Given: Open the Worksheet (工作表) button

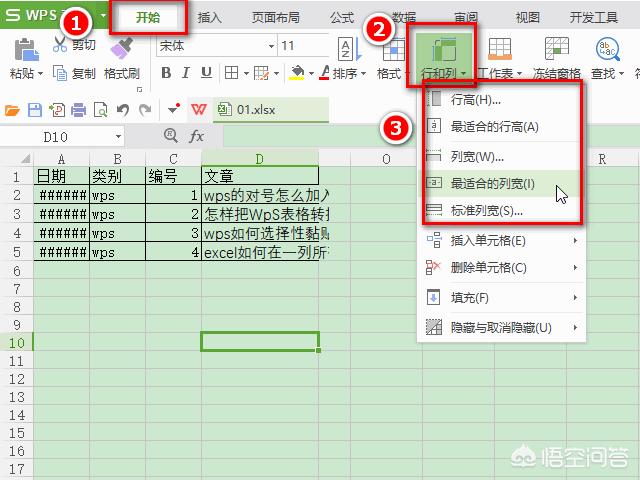Looking at the screenshot, I should click(x=500, y=58).
